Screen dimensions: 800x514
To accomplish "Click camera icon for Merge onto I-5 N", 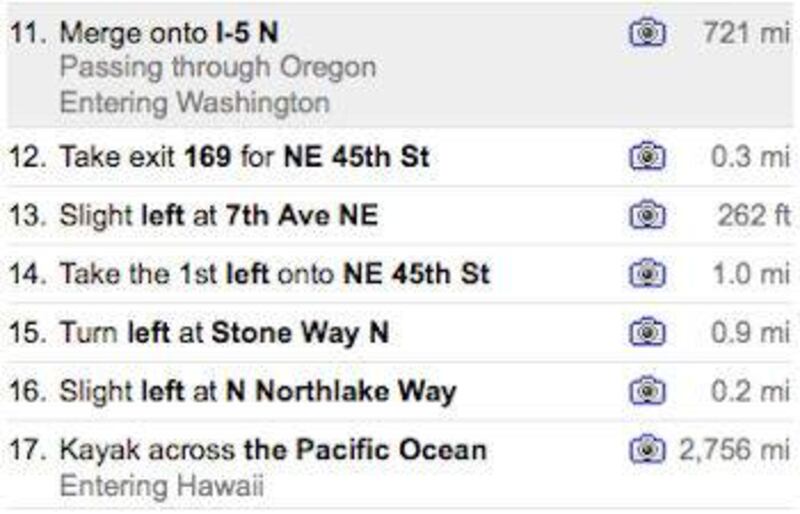I will pyautogui.click(x=647, y=33).
